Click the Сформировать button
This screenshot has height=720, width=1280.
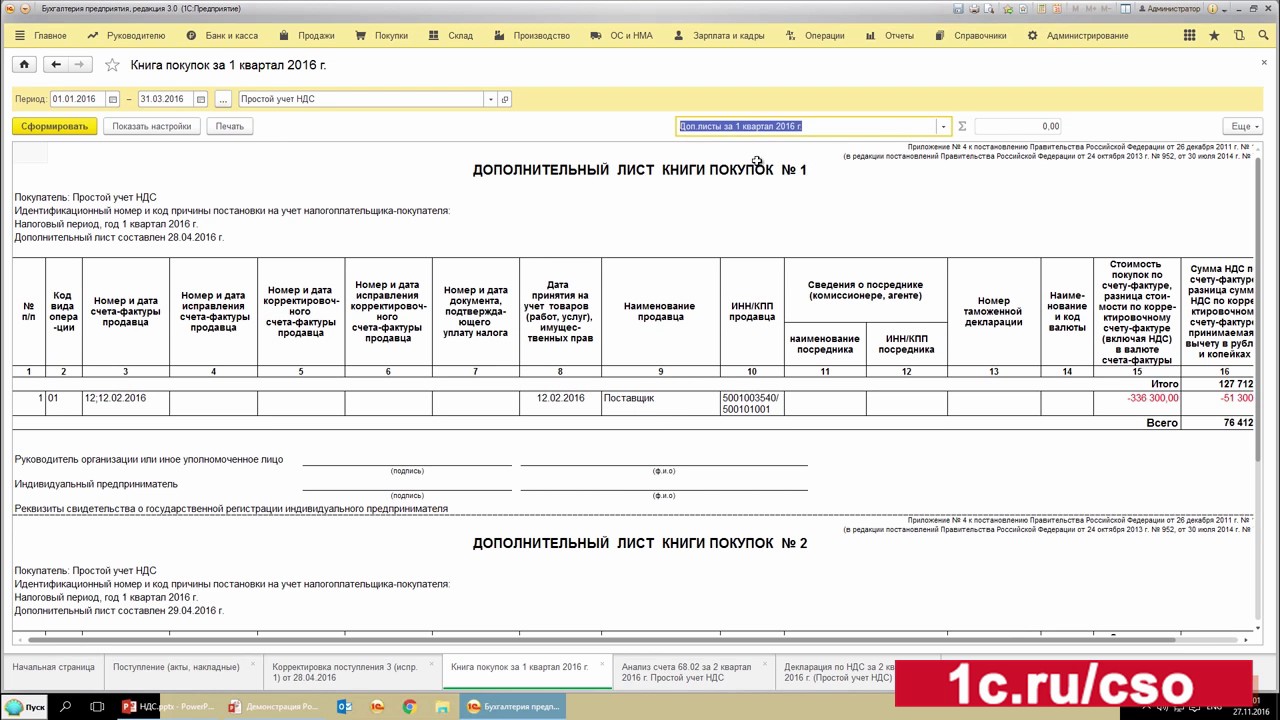55,126
